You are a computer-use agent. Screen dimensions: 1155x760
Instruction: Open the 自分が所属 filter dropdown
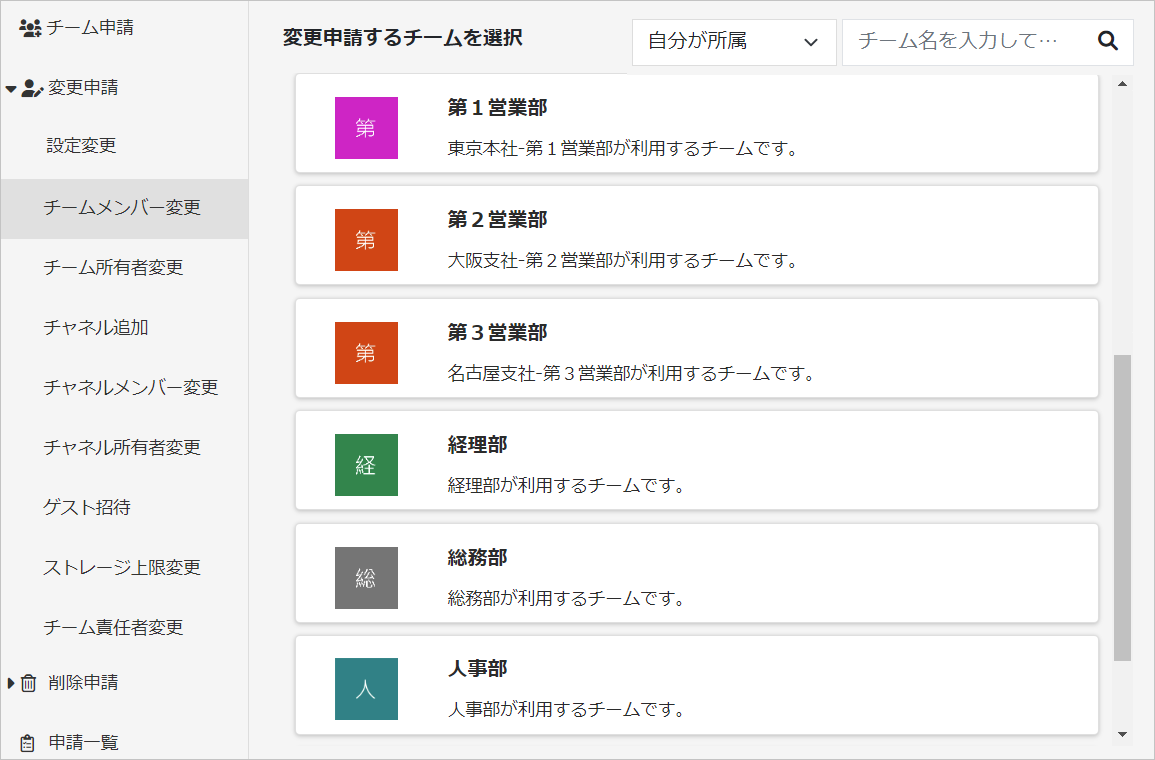point(734,42)
